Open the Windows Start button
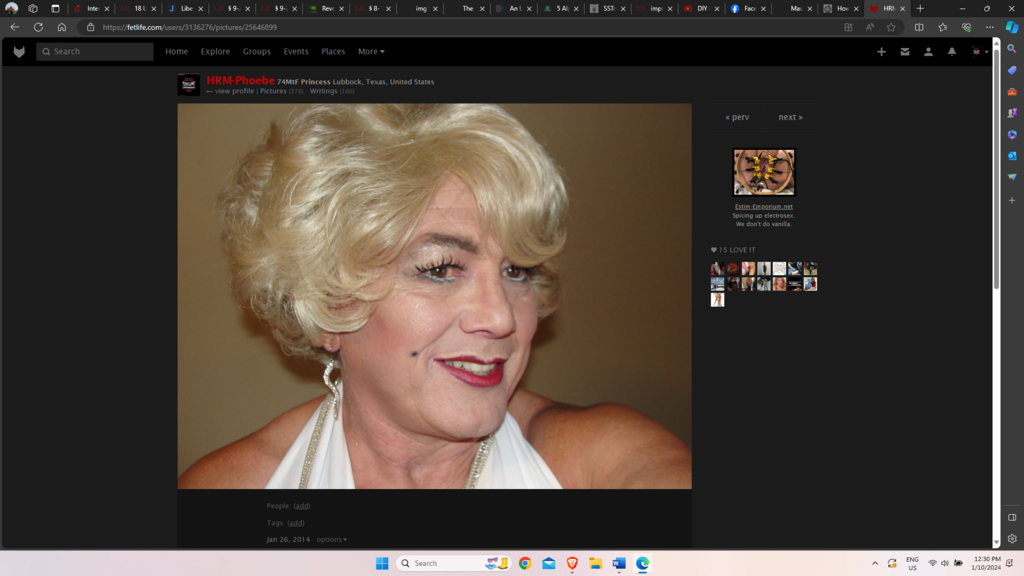Viewport: 1024px width, 576px height. (382, 563)
